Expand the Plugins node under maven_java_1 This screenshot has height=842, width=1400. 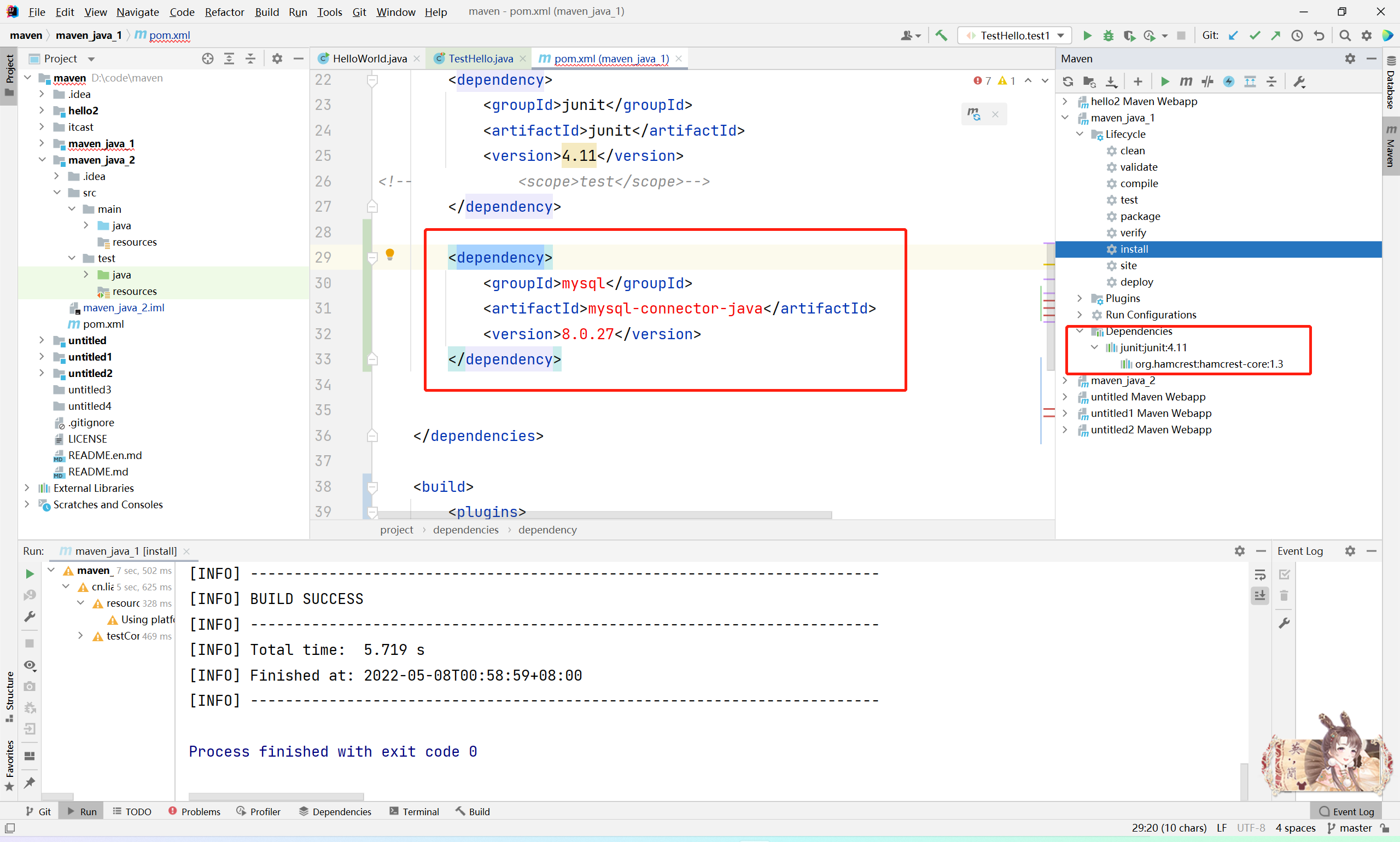click(1080, 298)
